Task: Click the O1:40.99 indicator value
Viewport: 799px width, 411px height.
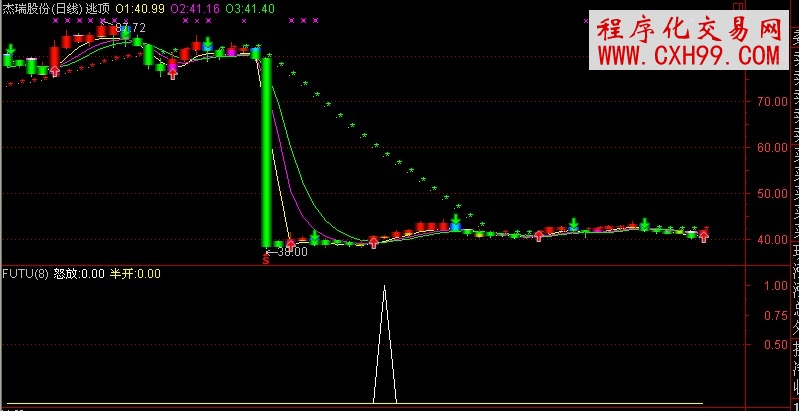Action: coord(140,7)
